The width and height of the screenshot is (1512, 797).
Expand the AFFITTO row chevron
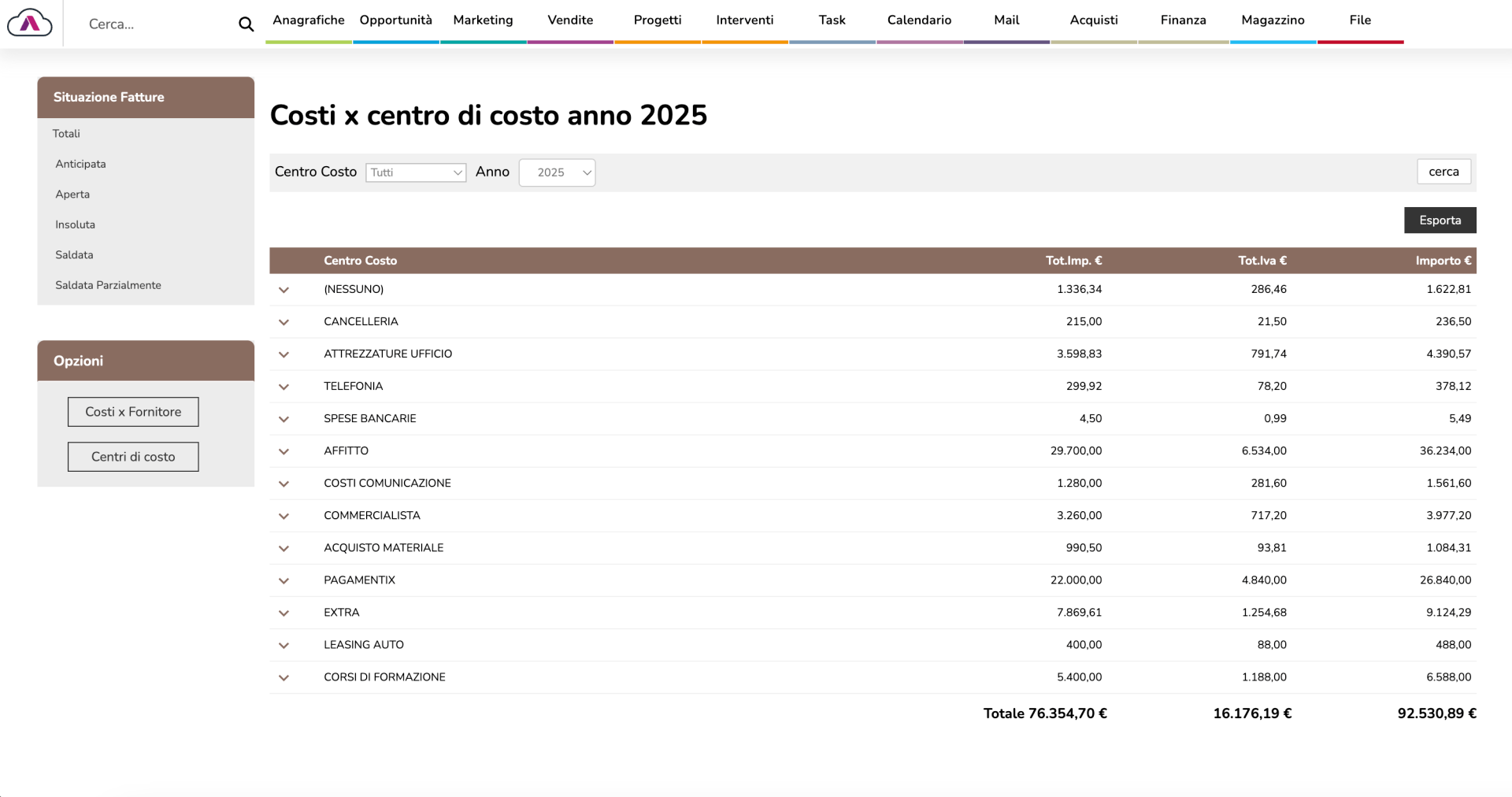[x=283, y=451]
